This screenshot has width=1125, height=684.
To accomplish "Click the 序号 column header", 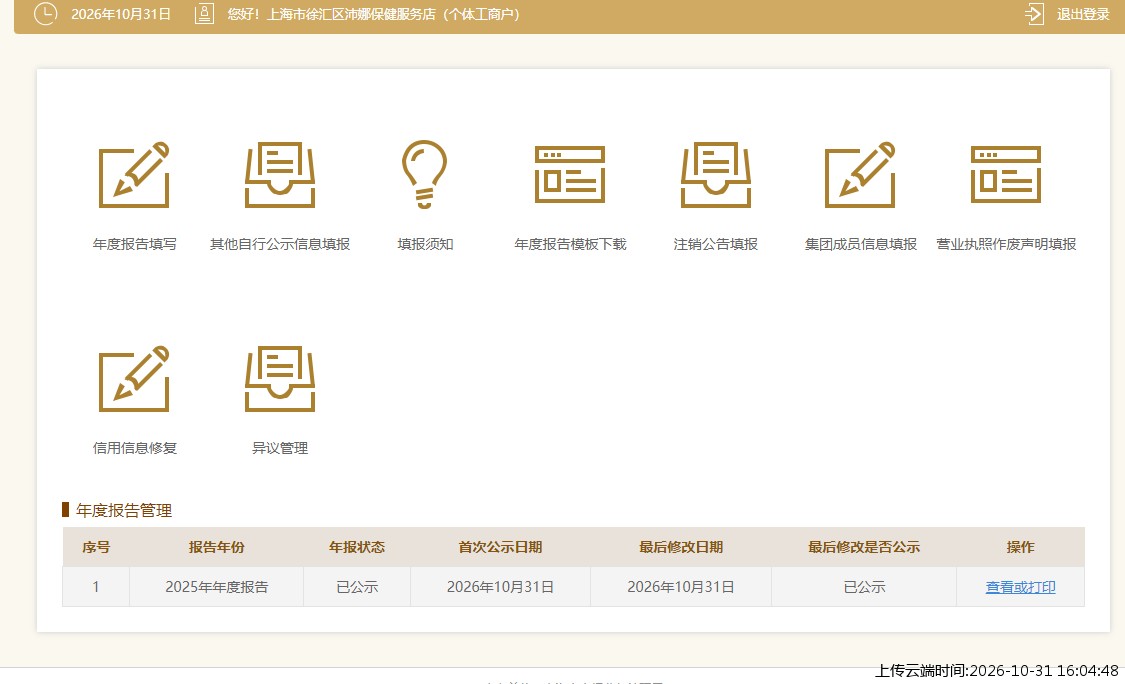I will tap(96, 547).
